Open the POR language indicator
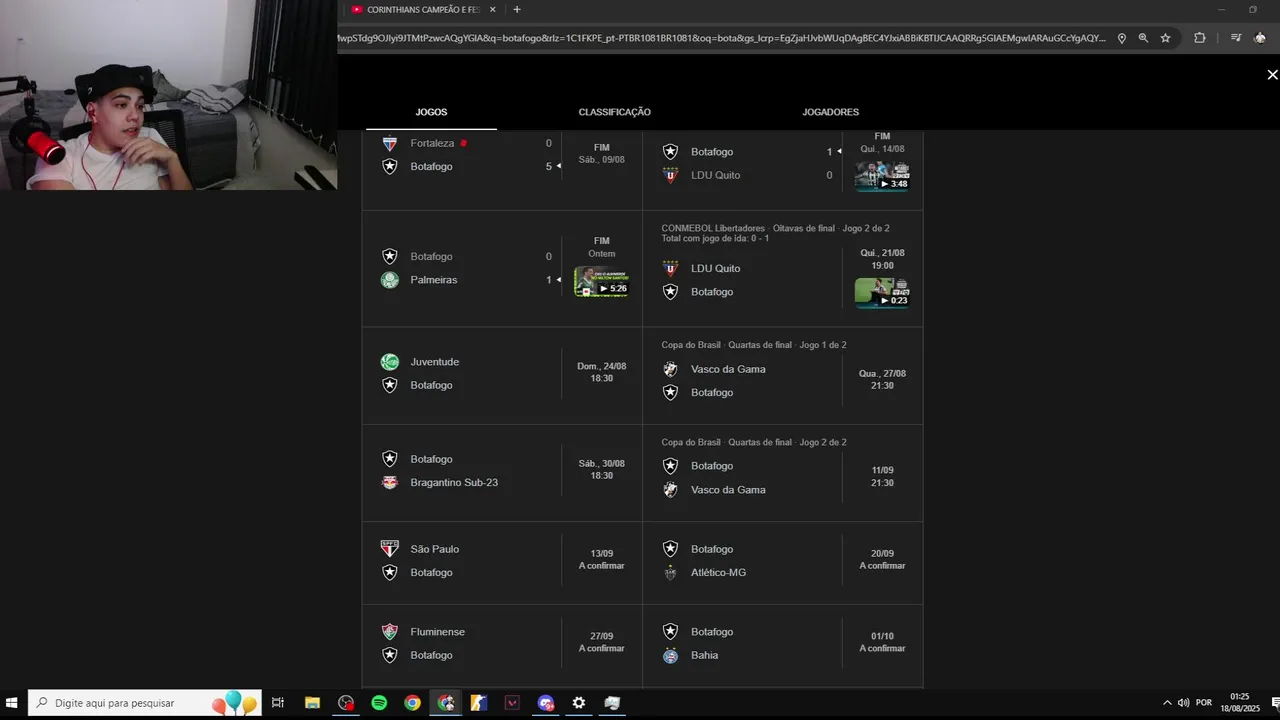The width and height of the screenshot is (1280, 720). (1204, 703)
